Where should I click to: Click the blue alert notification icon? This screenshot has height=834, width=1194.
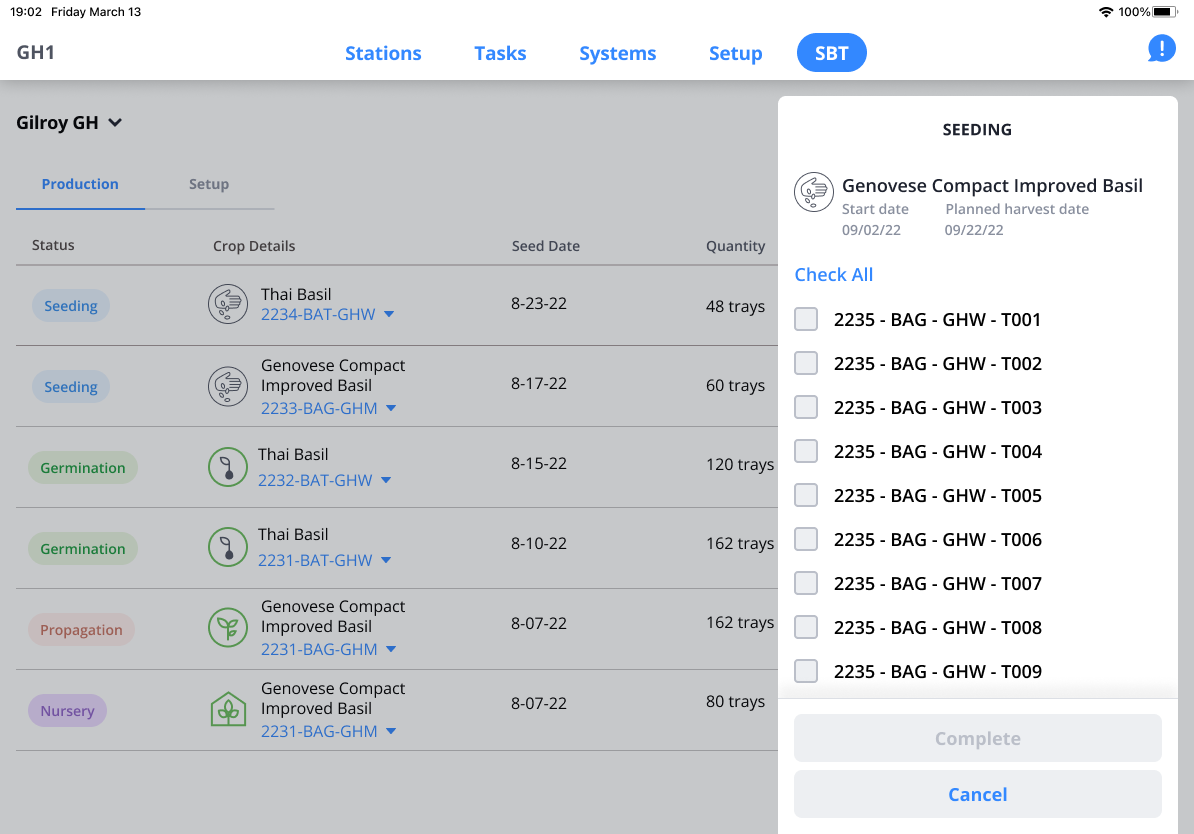pyautogui.click(x=1161, y=48)
